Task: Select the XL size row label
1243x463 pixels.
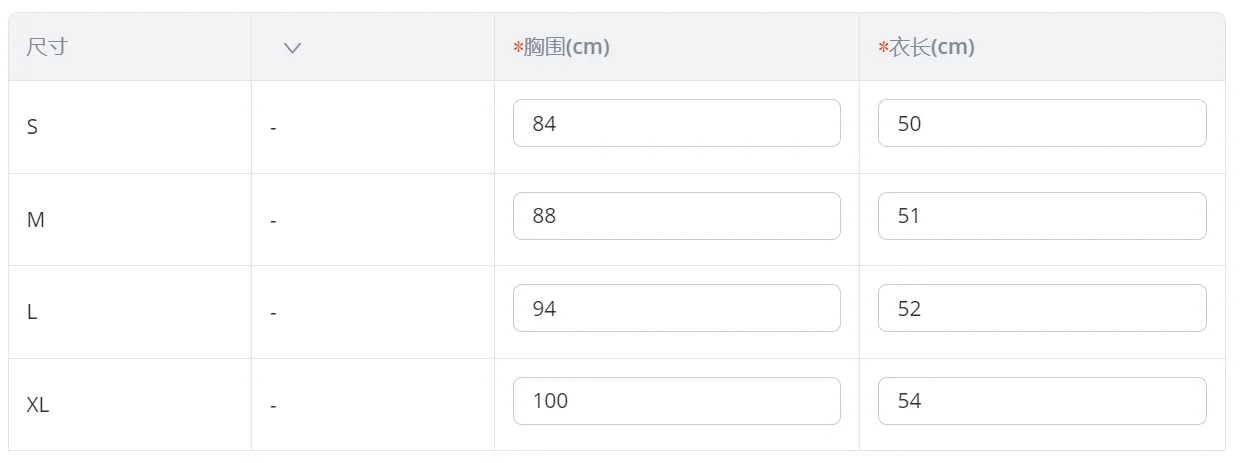Action: tap(37, 405)
